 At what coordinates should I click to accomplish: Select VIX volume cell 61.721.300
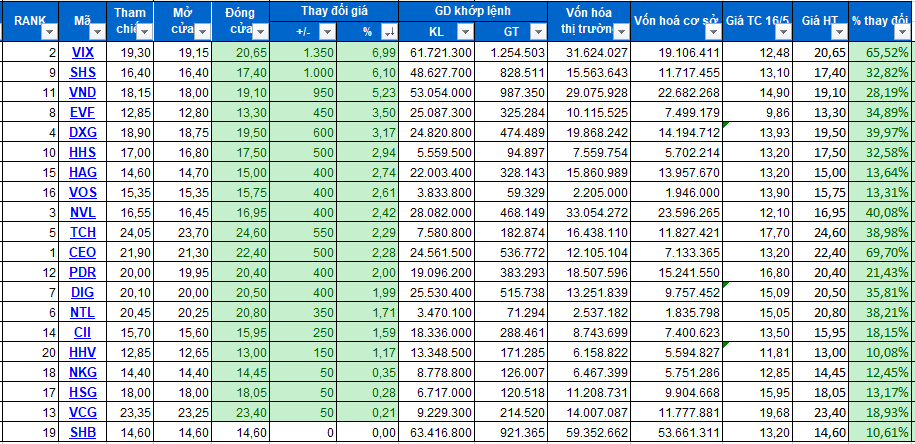(437, 53)
